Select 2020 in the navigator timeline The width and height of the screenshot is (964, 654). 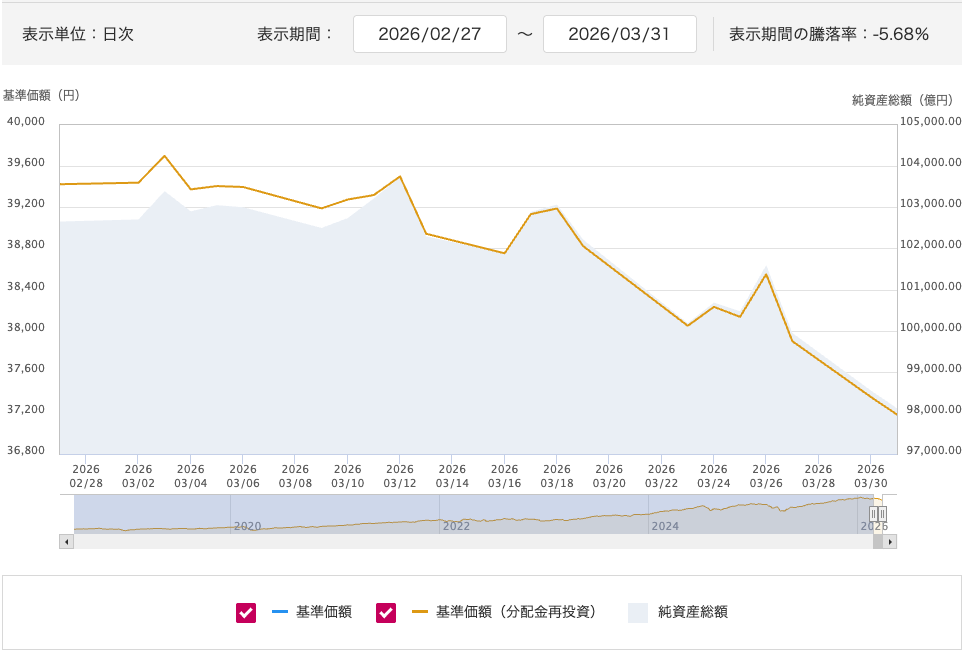click(x=247, y=525)
